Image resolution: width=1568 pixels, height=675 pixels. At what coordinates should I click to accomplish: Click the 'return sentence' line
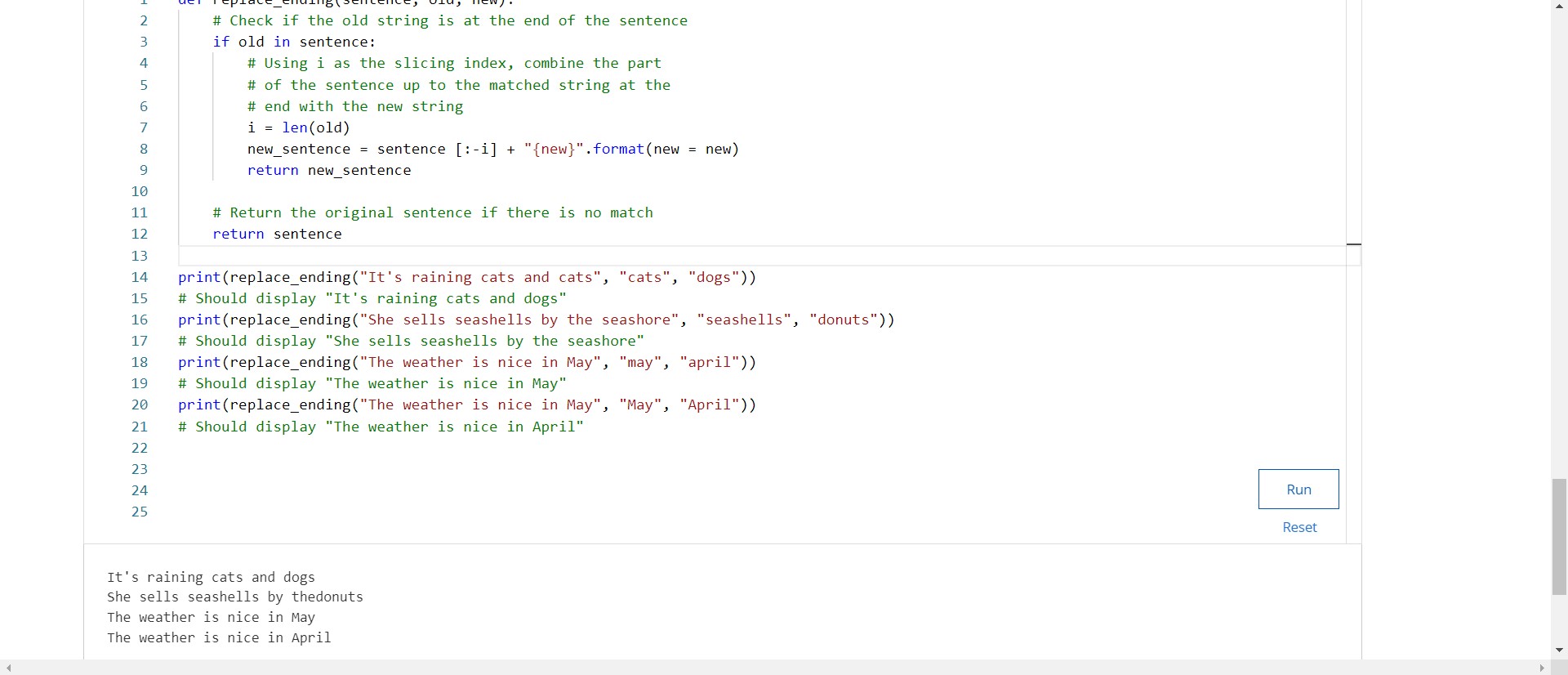pos(277,234)
